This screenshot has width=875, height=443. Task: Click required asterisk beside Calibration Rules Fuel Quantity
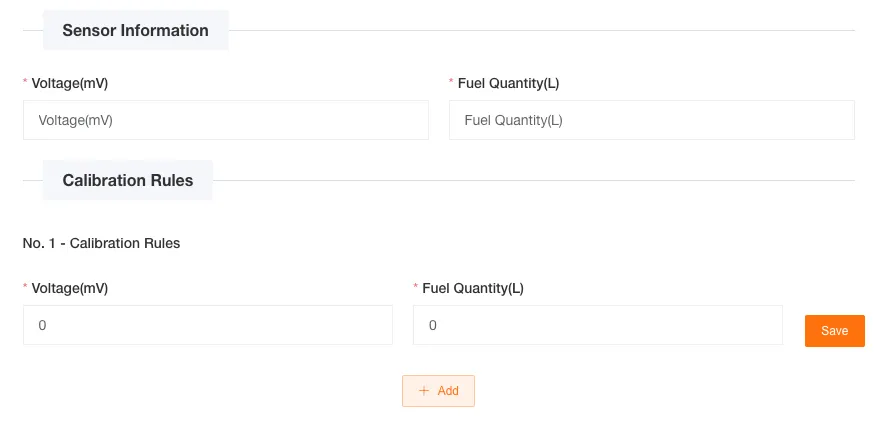[x=416, y=288]
